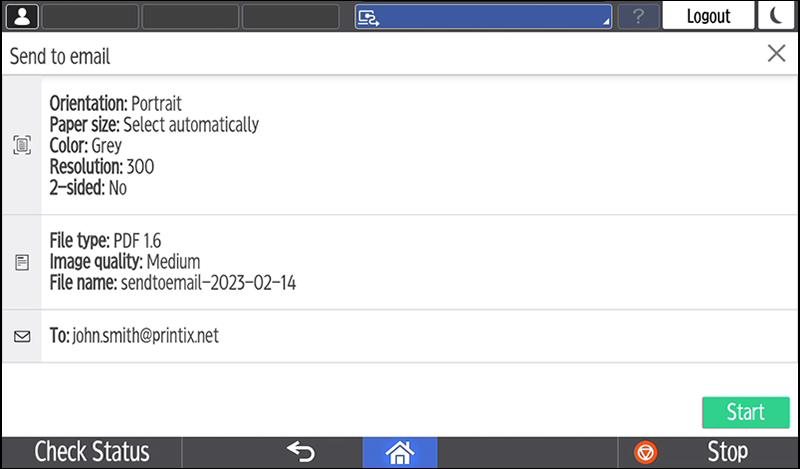Click the file document icon
800x469 pixels.
tap(22, 262)
